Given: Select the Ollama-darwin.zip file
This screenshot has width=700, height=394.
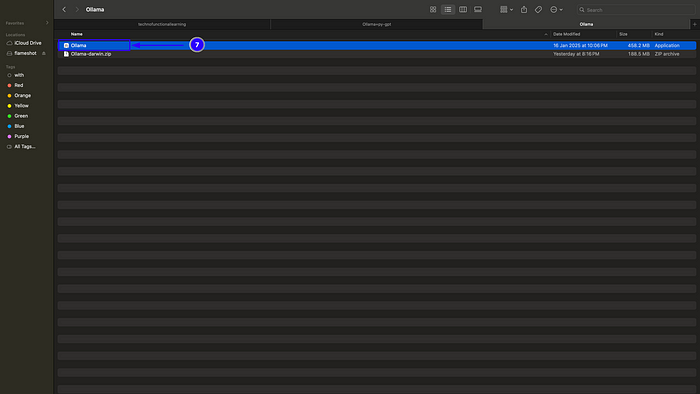Looking at the screenshot, I should click(x=91, y=54).
